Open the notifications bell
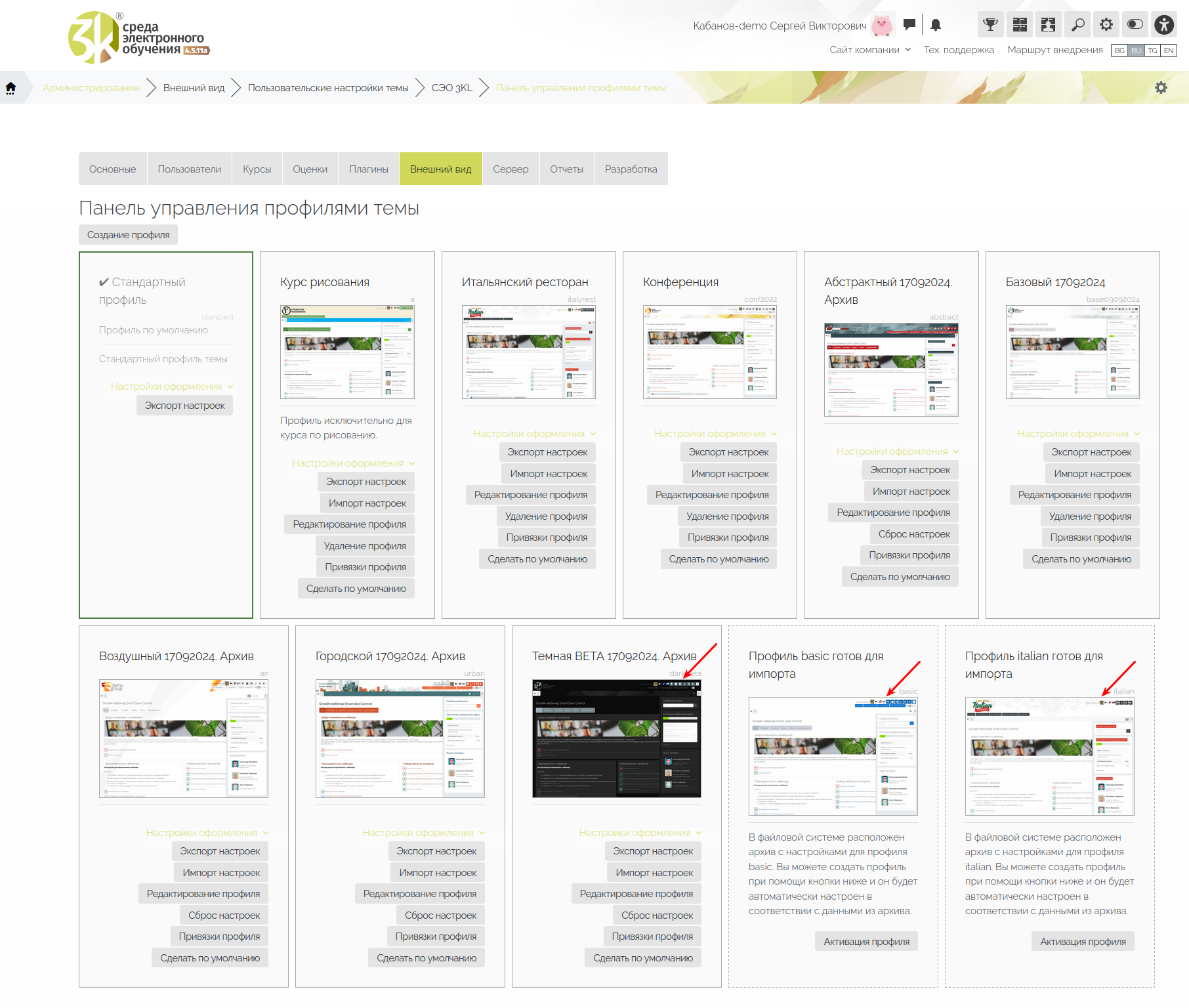1189x1008 pixels. (x=936, y=25)
